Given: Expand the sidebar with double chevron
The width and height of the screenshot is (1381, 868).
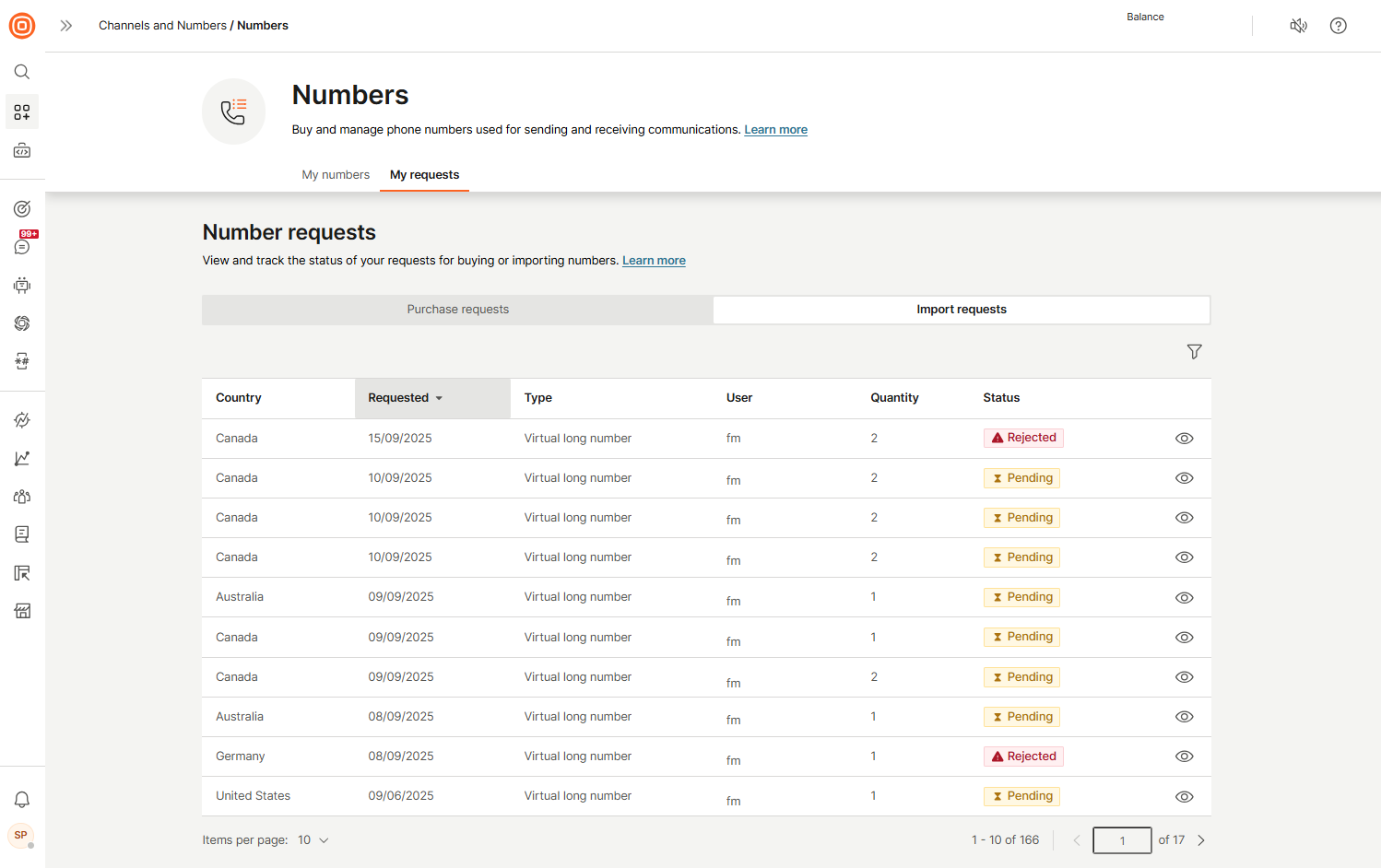Looking at the screenshot, I should coord(66,26).
